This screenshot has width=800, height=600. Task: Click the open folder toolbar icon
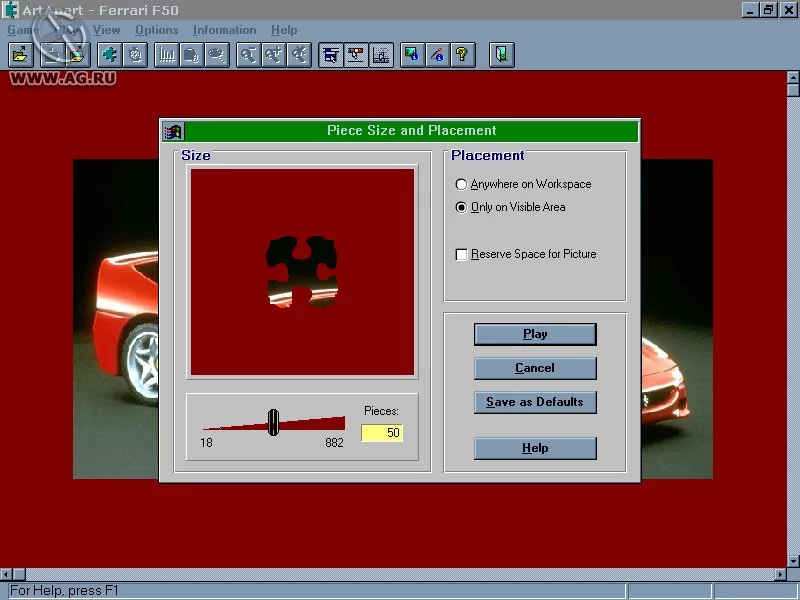click(21, 55)
